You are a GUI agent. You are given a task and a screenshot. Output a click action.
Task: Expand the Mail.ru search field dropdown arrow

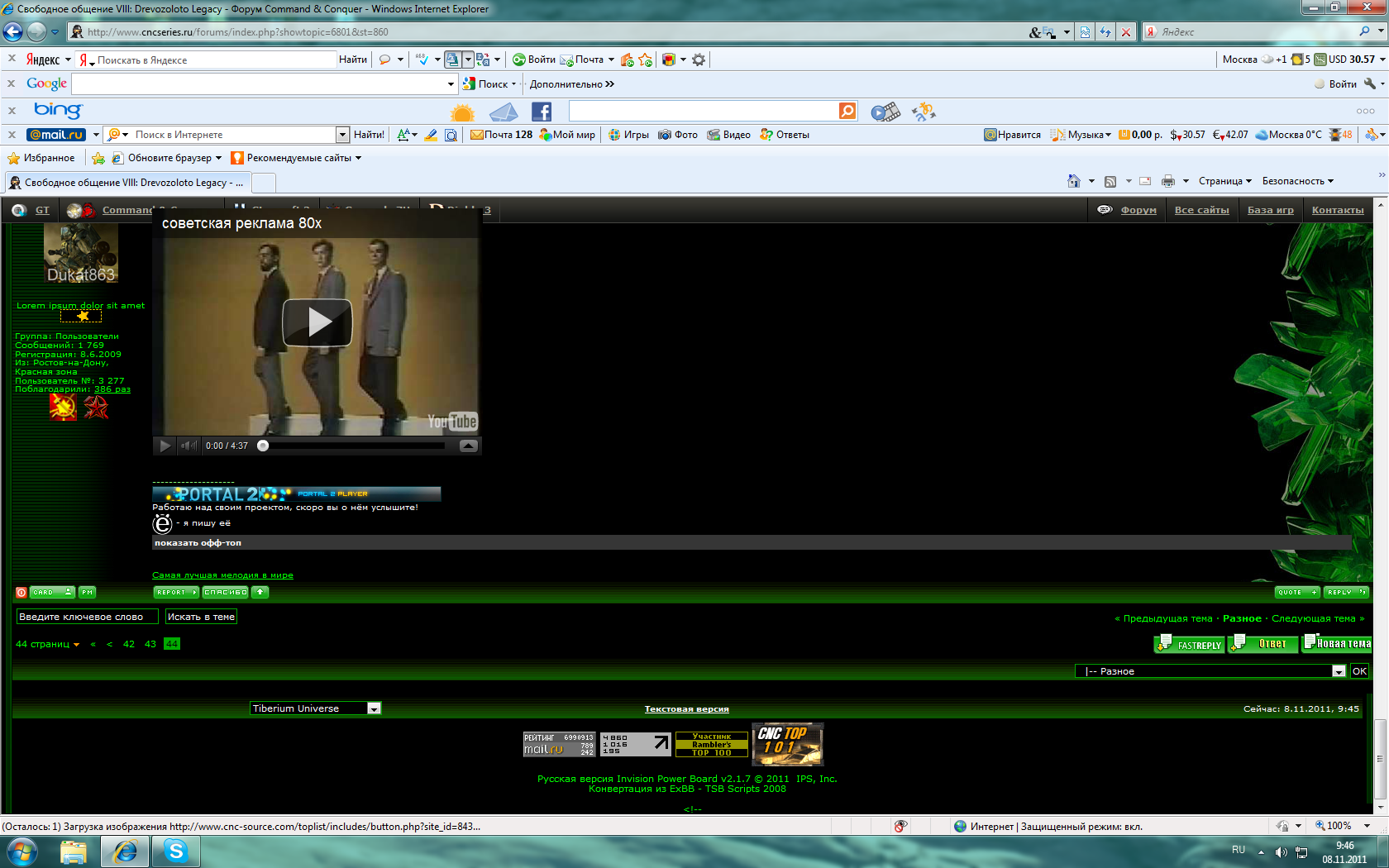pyautogui.click(x=342, y=135)
